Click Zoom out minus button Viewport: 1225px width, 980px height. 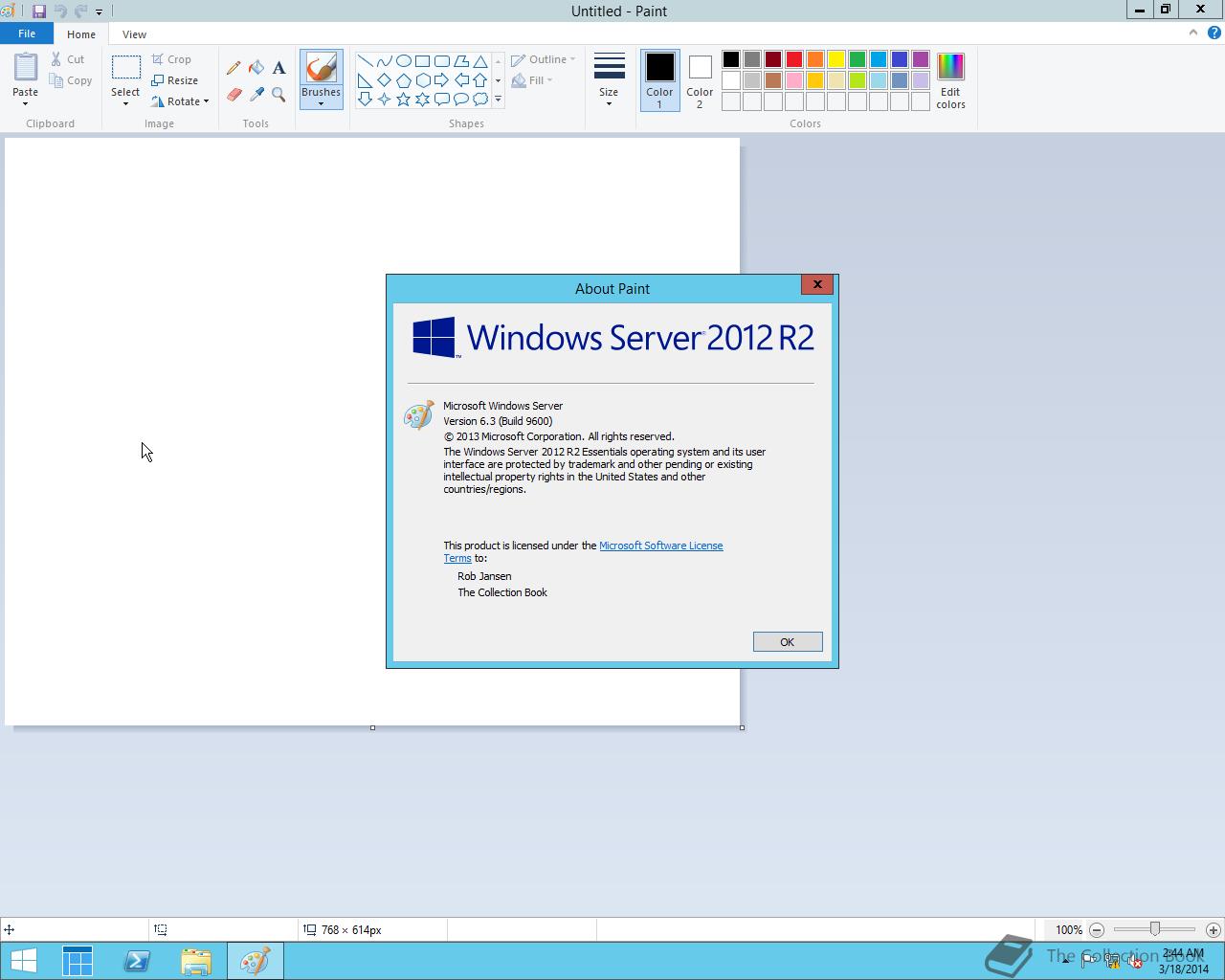point(1097,929)
